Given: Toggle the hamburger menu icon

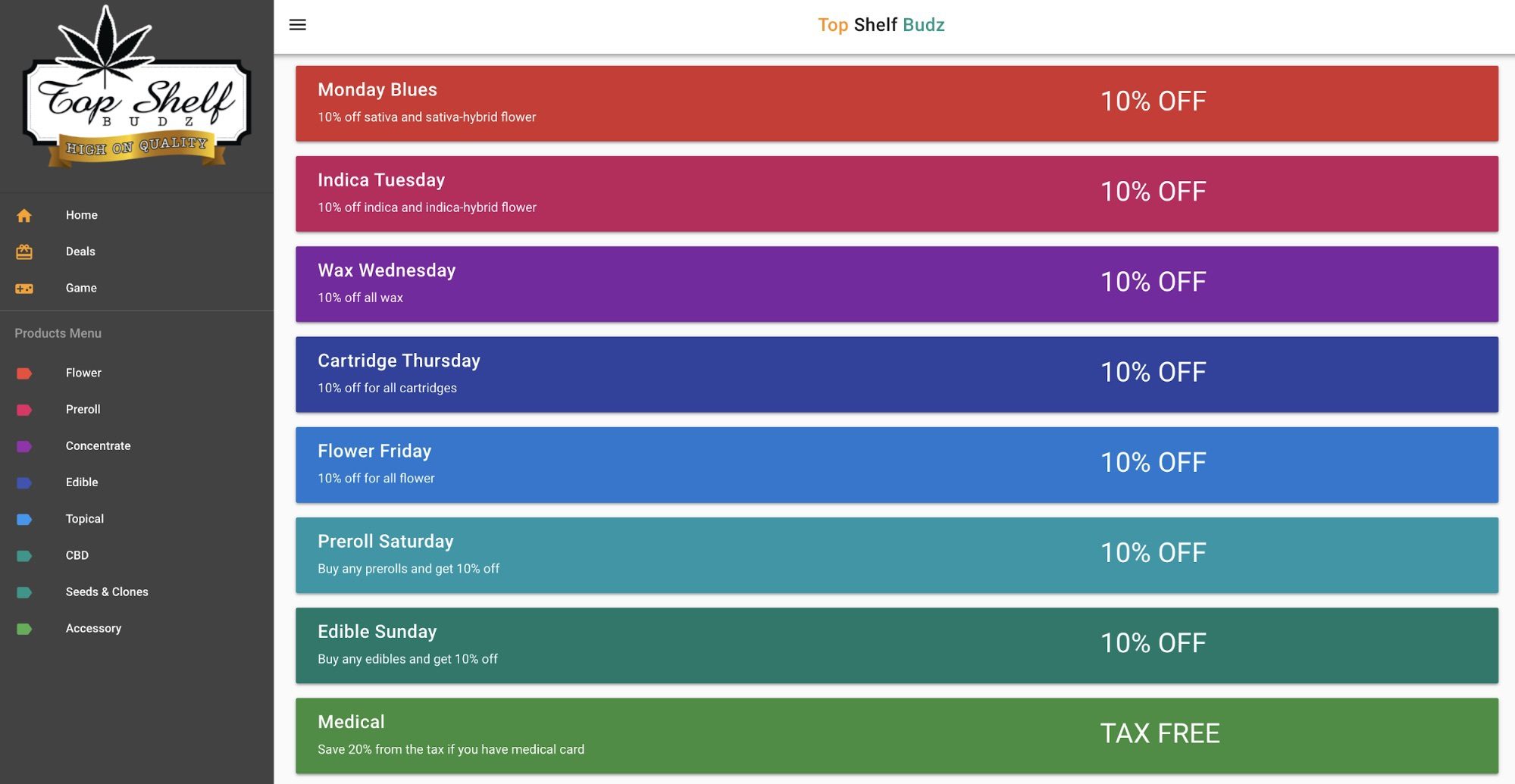Looking at the screenshot, I should click(x=298, y=25).
